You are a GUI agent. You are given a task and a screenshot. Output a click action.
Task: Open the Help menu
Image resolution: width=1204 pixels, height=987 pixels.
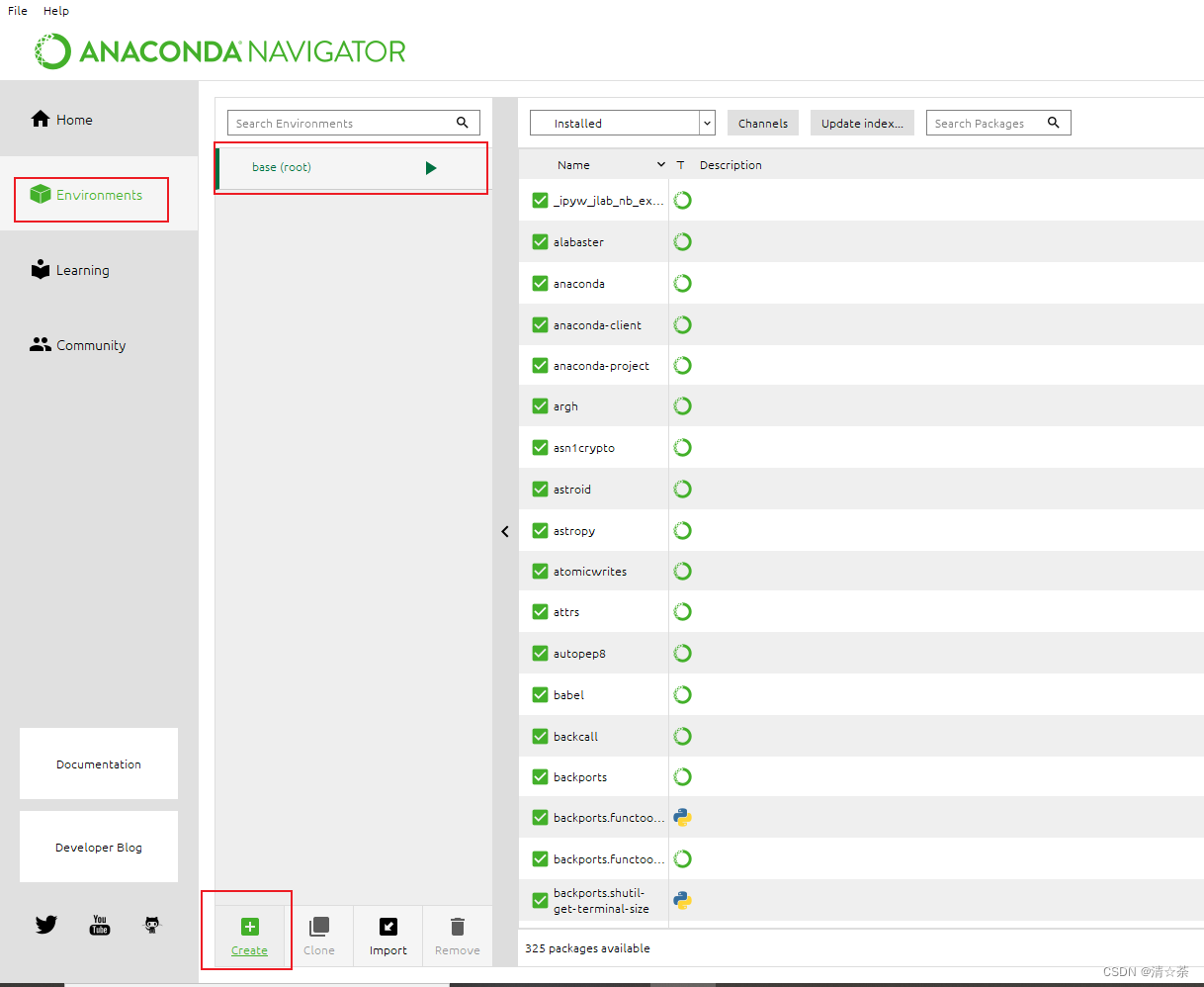[x=55, y=11]
